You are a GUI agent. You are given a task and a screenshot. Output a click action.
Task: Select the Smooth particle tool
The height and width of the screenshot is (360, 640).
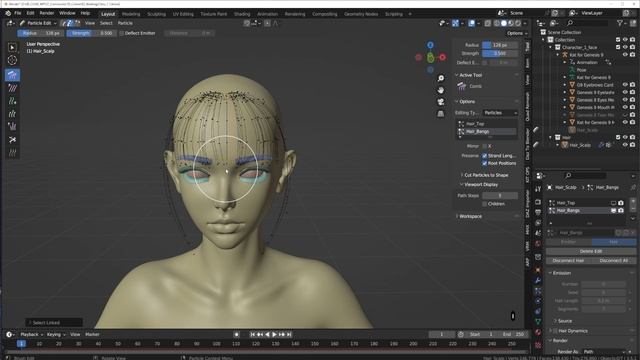coord(12,88)
